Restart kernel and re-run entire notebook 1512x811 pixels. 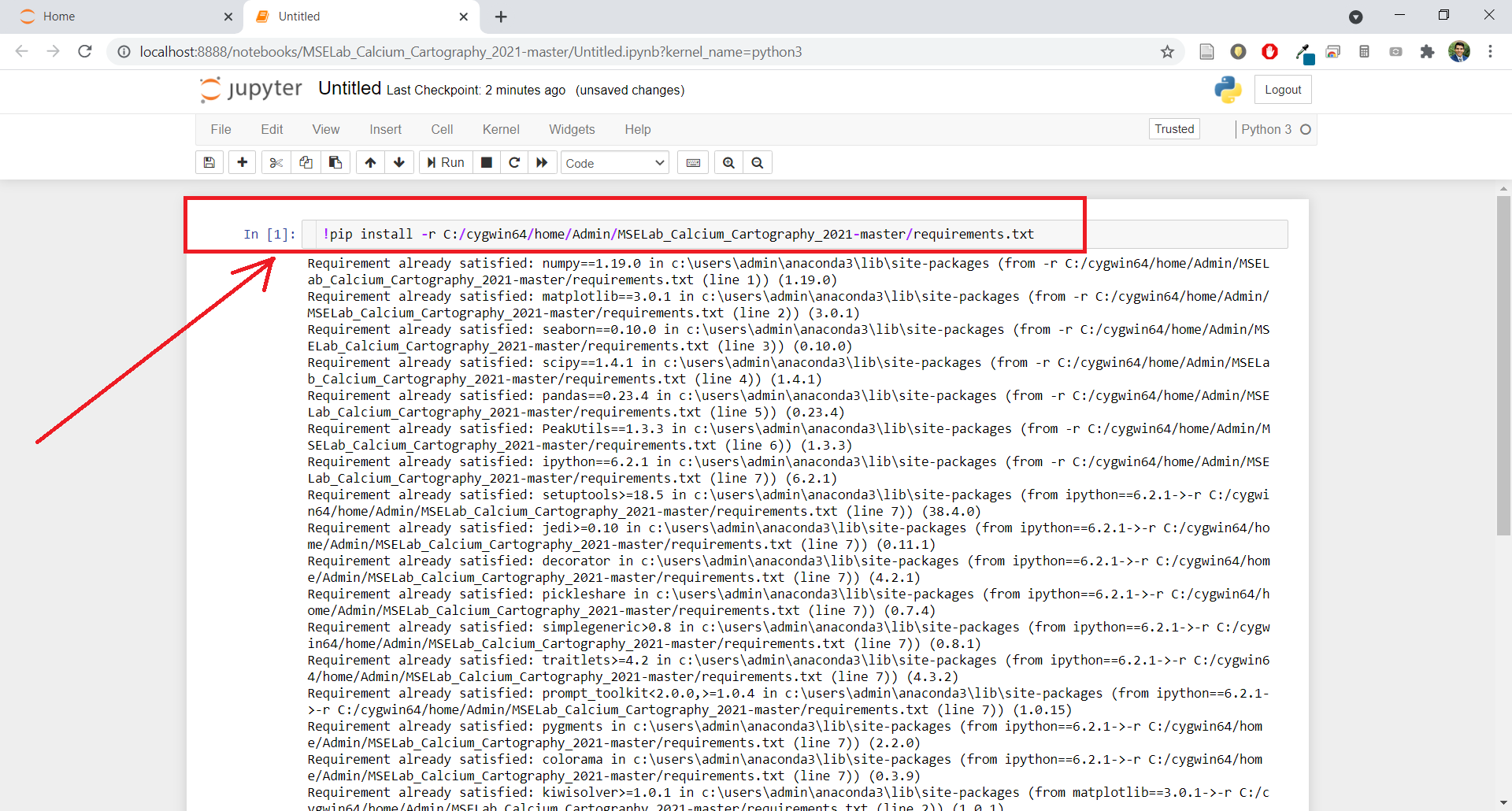(x=542, y=162)
